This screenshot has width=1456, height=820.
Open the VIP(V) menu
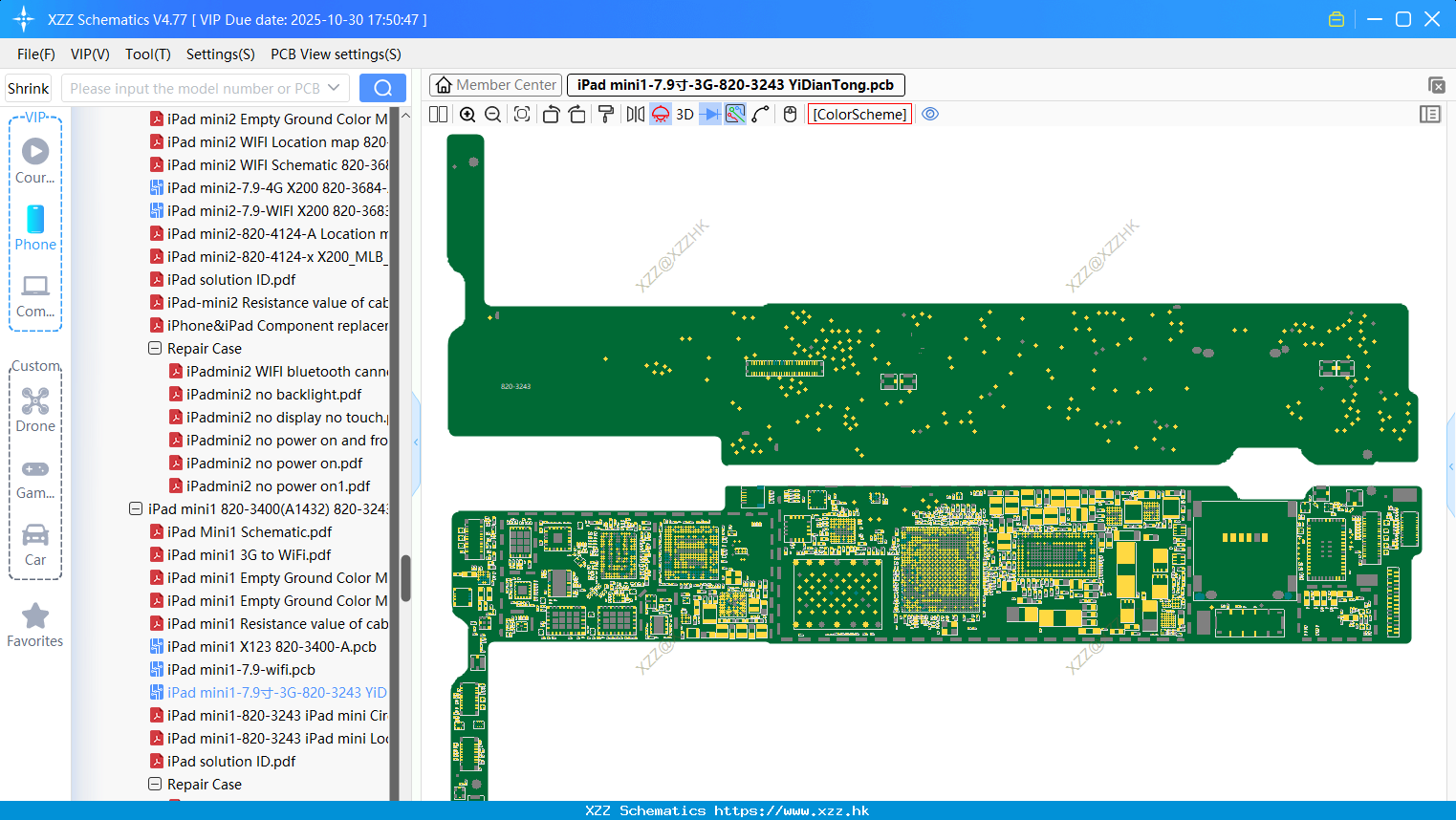(x=90, y=54)
